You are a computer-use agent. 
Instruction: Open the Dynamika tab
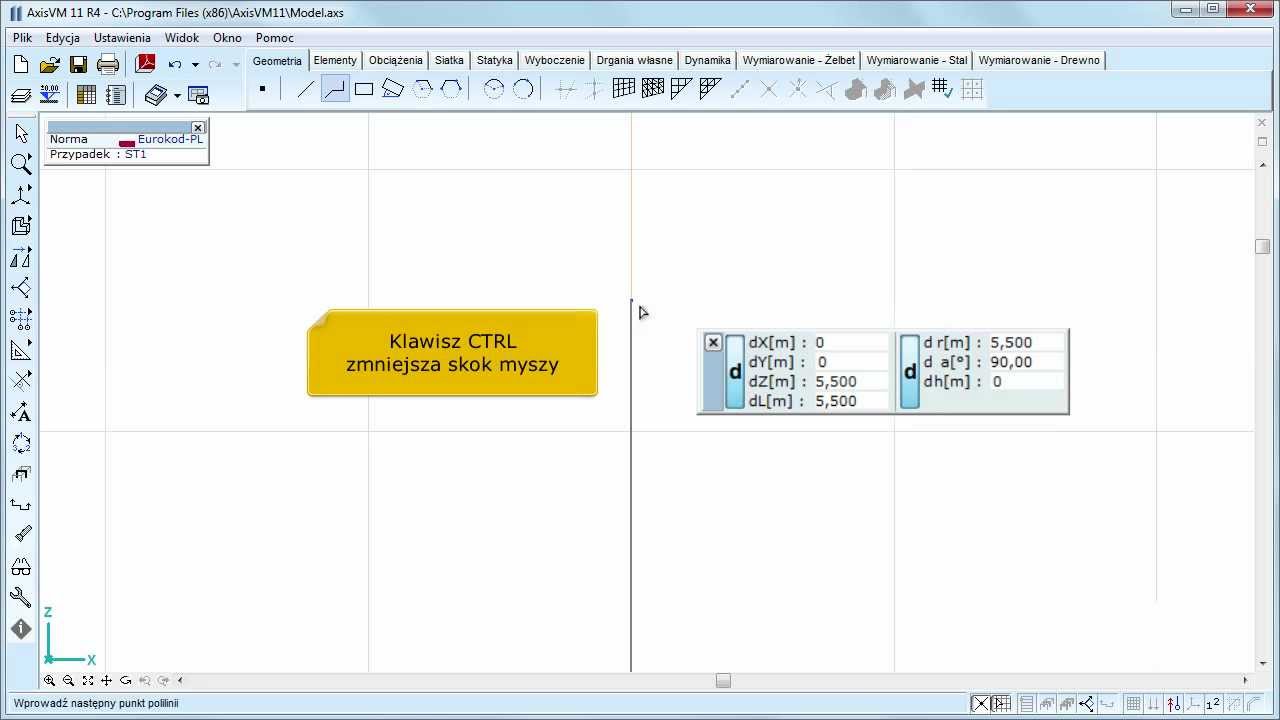click(707, 60)
